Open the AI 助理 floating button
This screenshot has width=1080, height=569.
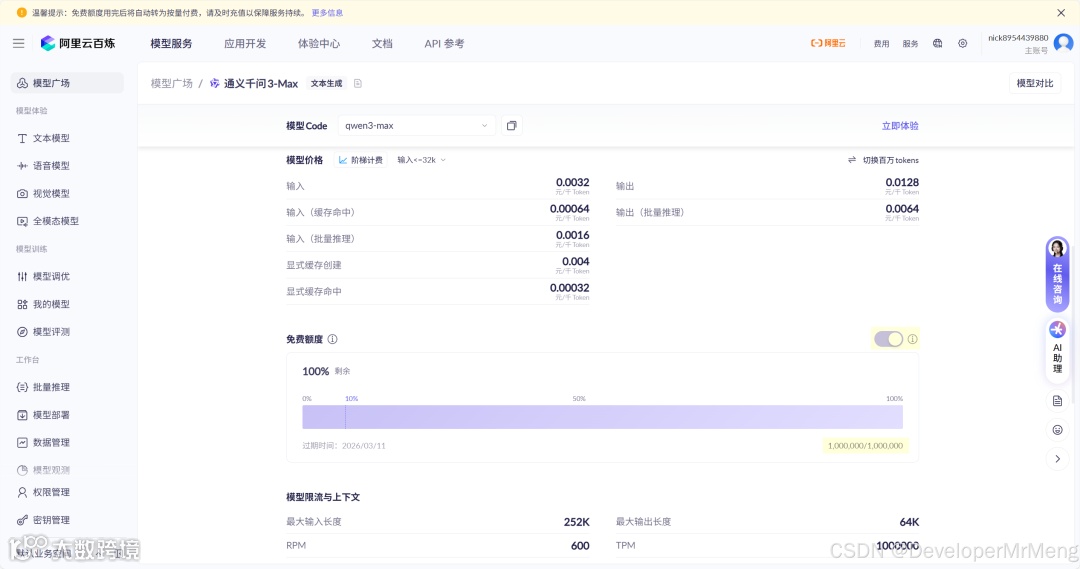pos(1057,351)
